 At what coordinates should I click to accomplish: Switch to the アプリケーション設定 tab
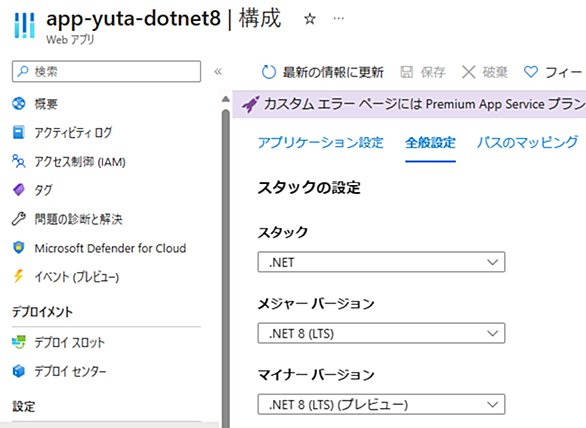[321, 142]
